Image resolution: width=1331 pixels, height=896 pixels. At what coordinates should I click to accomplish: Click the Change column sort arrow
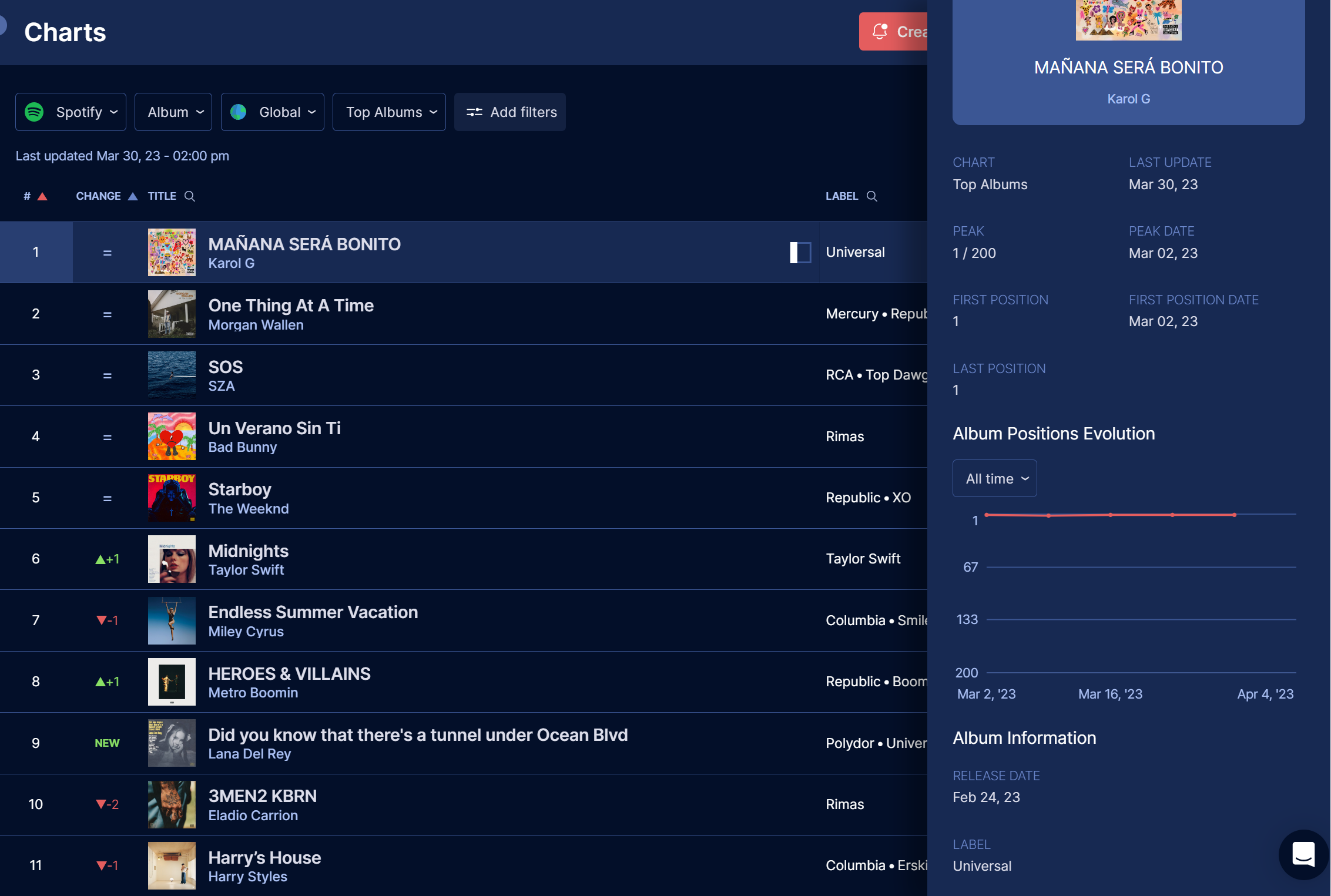(x=133, y=196)
